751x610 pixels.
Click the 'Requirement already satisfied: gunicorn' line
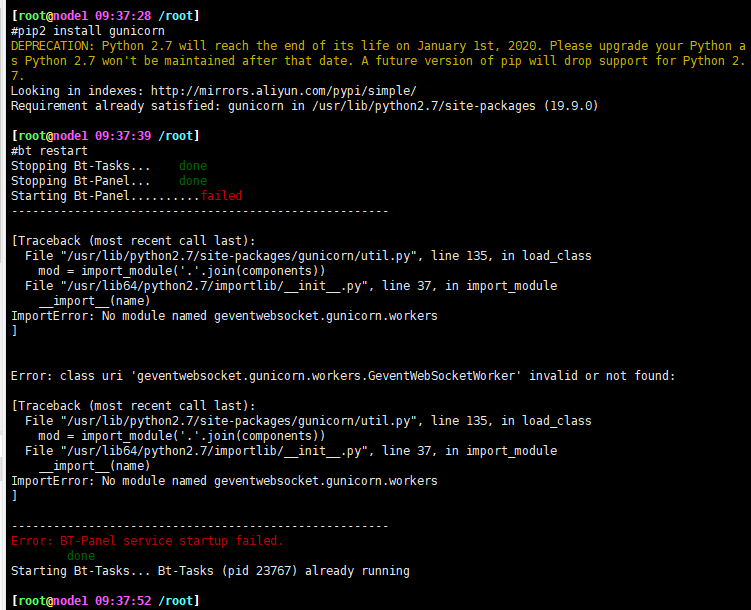point(305,106)
